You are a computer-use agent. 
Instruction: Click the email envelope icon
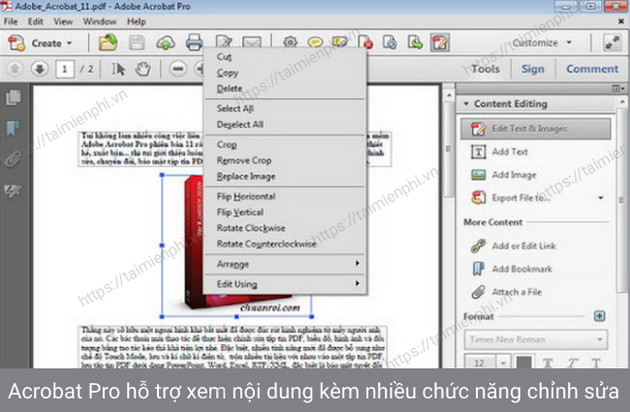click(252, 42)
